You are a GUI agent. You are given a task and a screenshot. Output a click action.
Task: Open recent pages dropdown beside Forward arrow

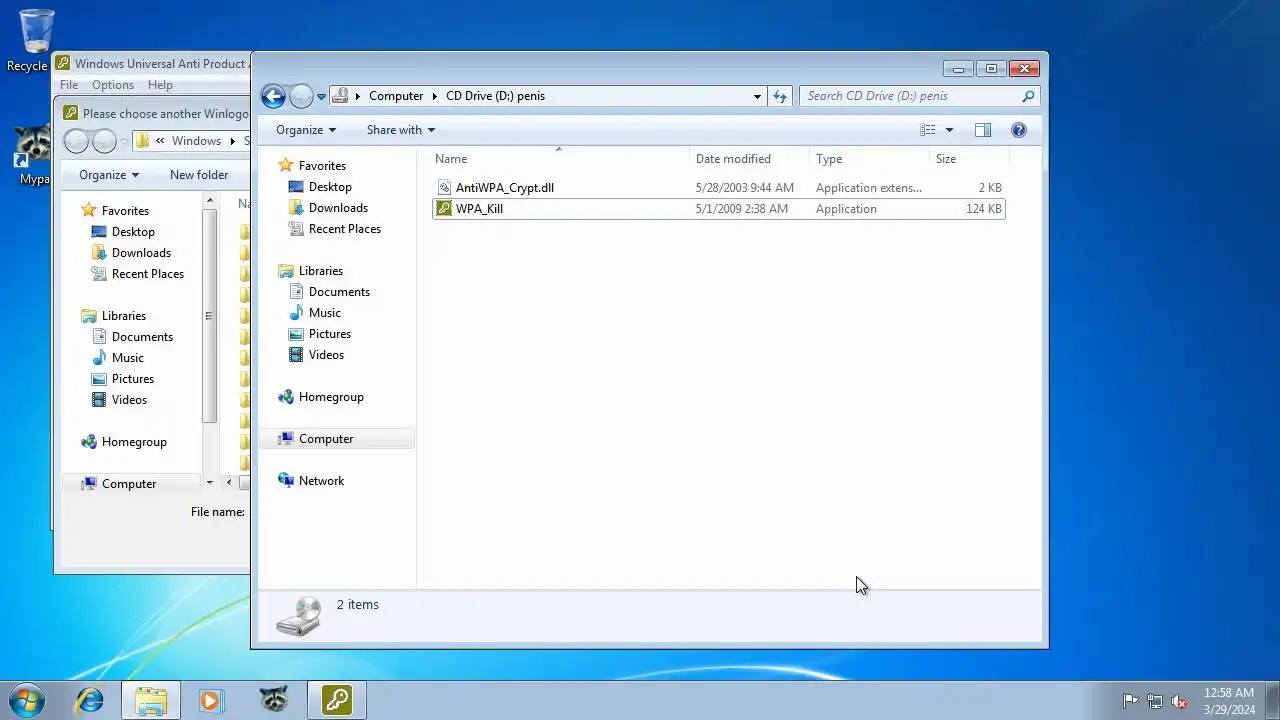[321, 97]
